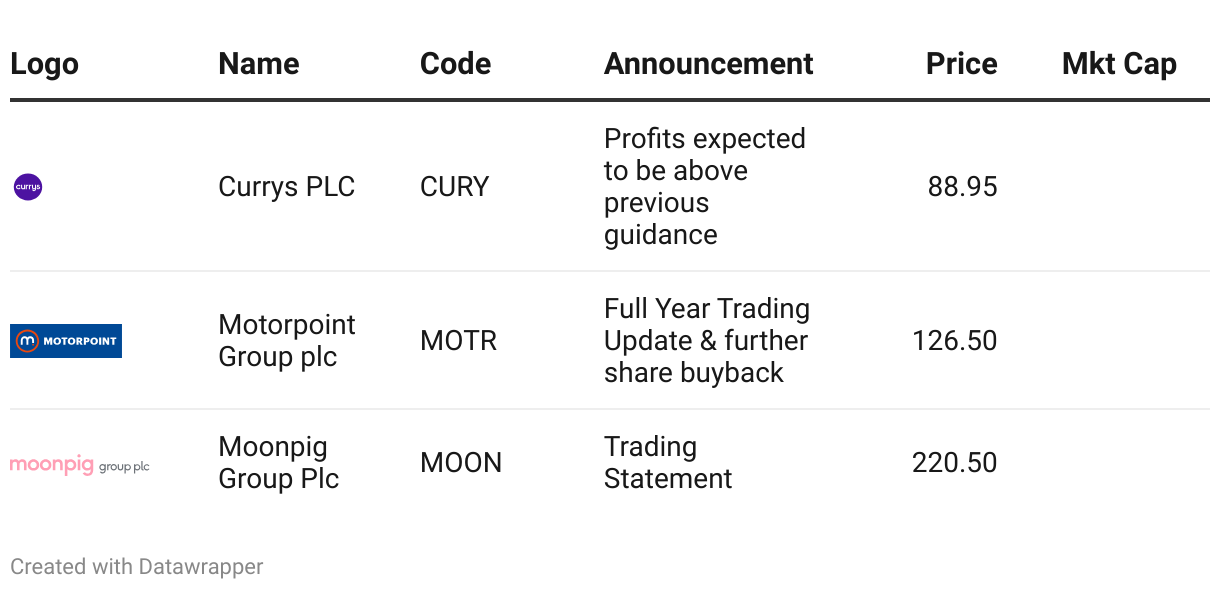This screenshot has width=1220, height=590.
Task: Click the Full Year Trading Update announcement
Action: click(x=707, y=341)
